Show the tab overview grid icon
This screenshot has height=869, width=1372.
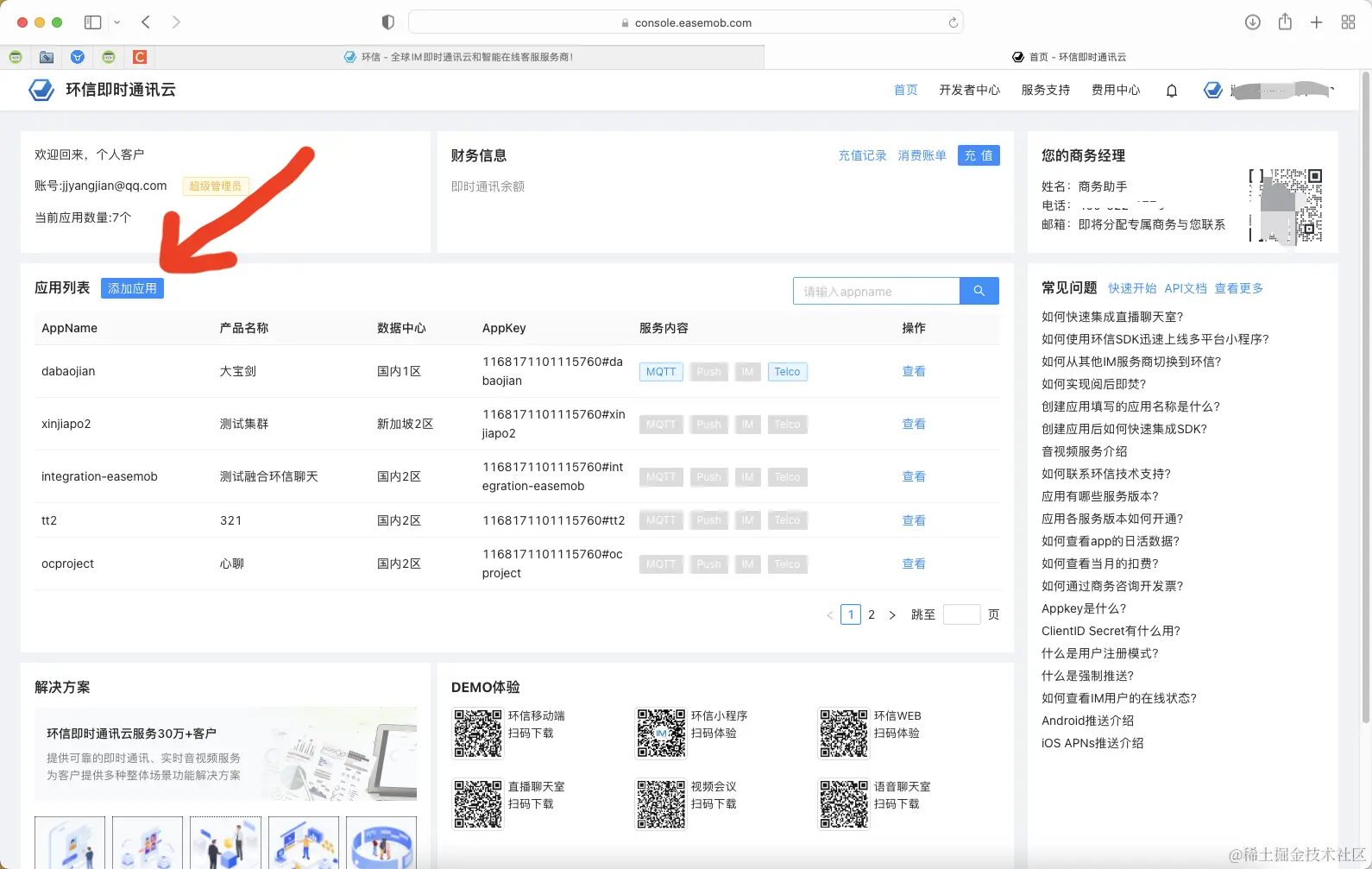pos(1348,22)
